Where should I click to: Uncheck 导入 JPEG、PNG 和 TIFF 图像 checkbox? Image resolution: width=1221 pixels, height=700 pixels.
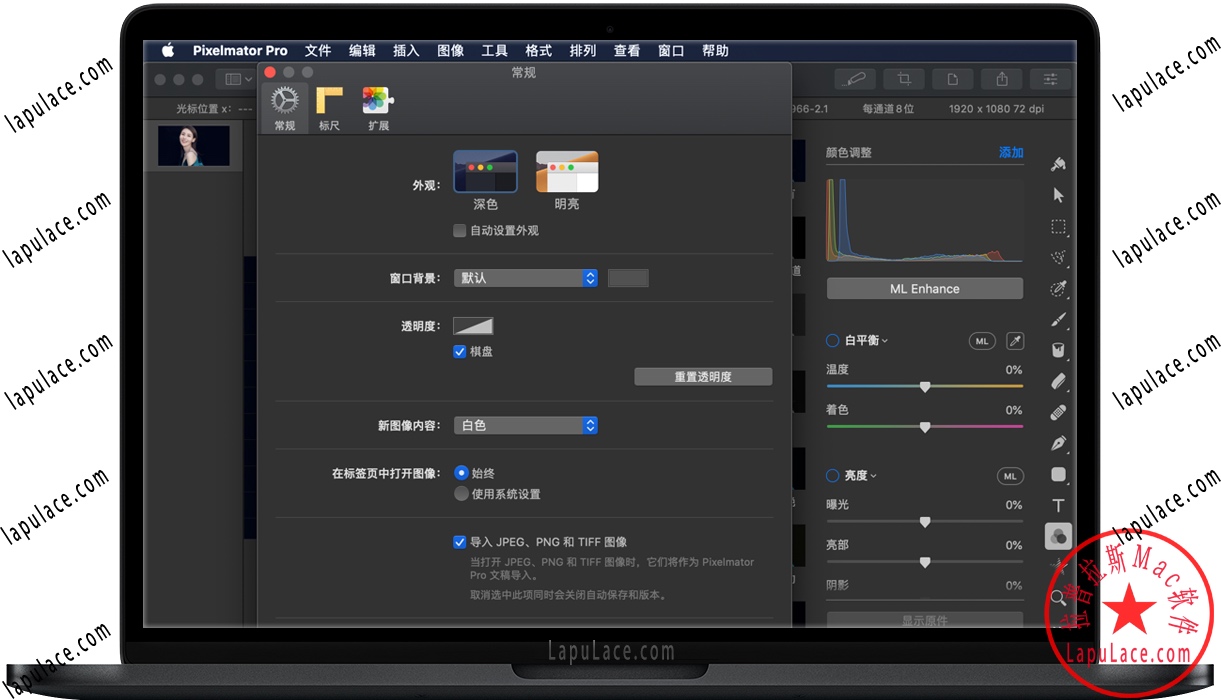click(x=460, y=542)
